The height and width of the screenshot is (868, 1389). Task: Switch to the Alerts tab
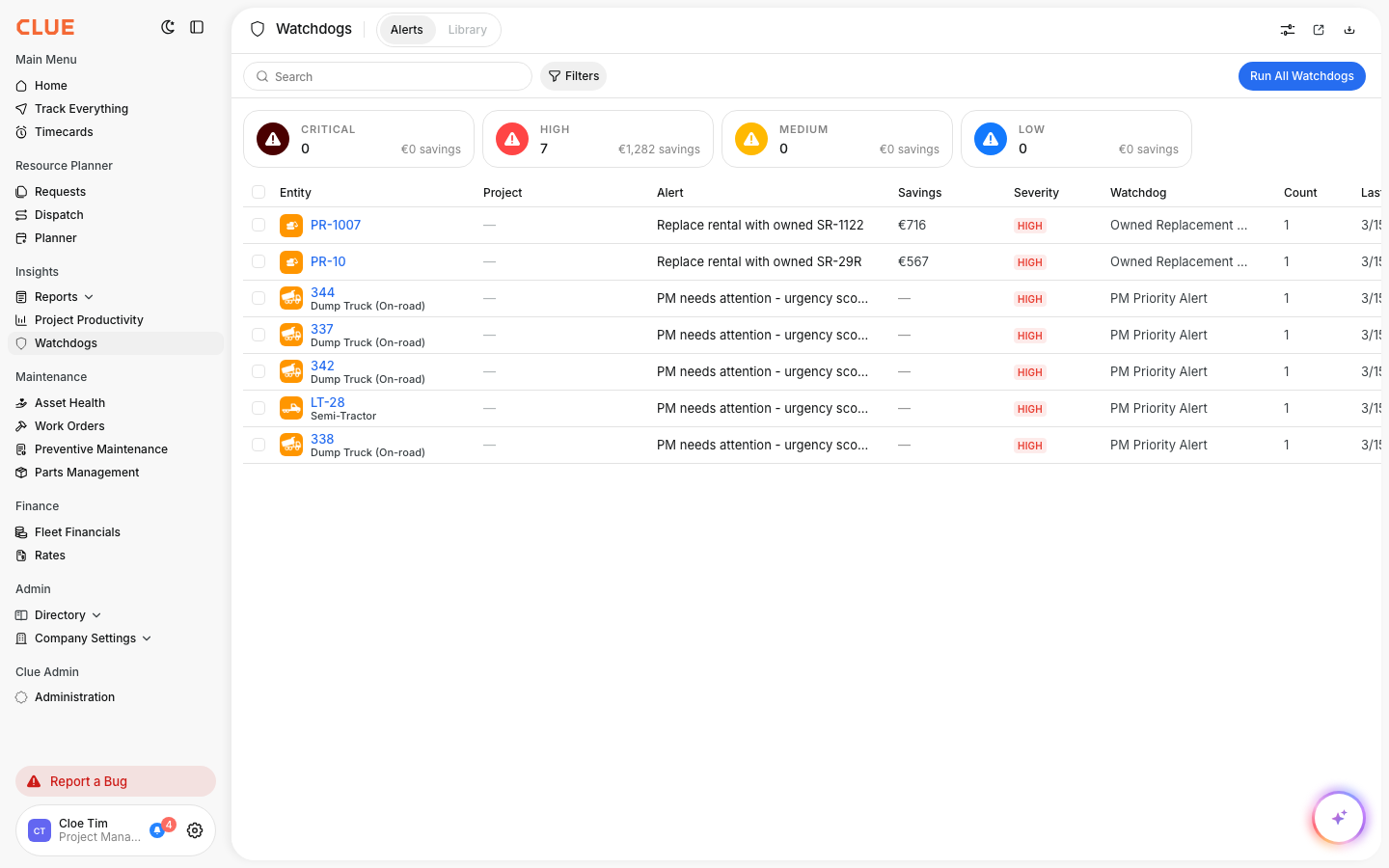point(407,30)
